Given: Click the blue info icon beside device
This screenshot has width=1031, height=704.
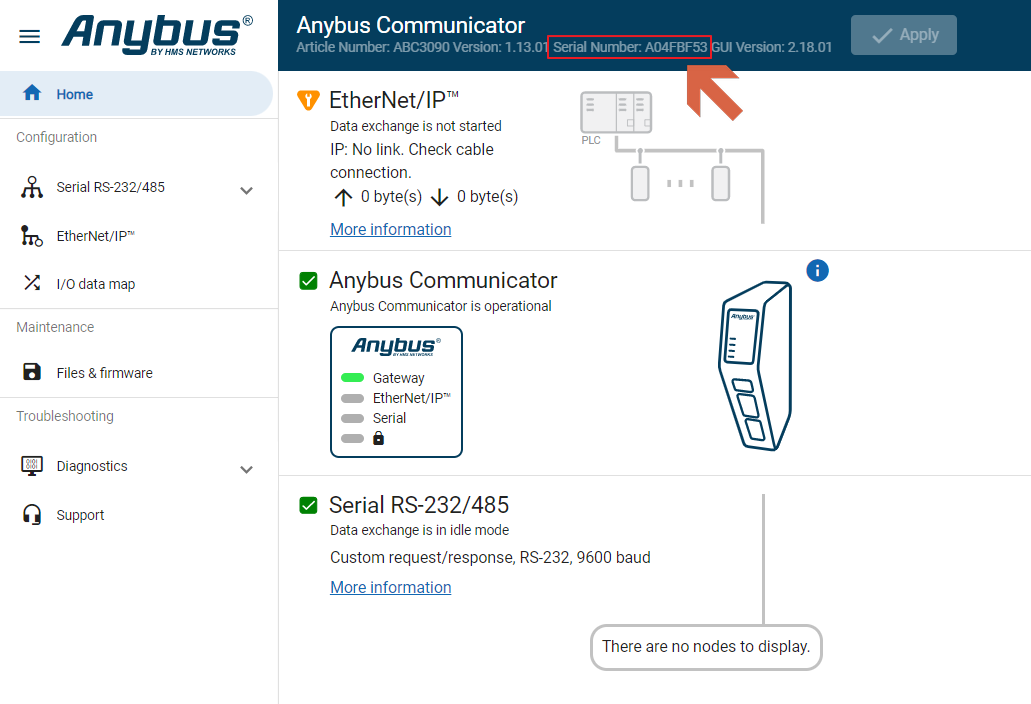Looking at the screenshot, I should [817, 270].
